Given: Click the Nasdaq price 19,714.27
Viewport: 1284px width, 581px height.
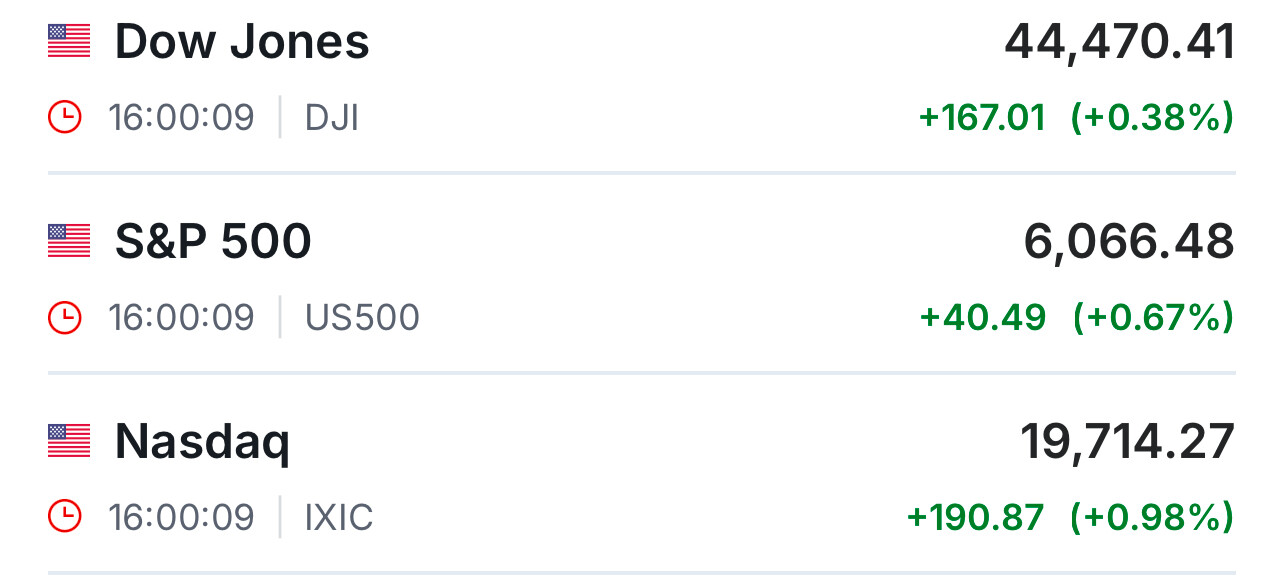Looking at the screenshot, I should coord(1127,442).
